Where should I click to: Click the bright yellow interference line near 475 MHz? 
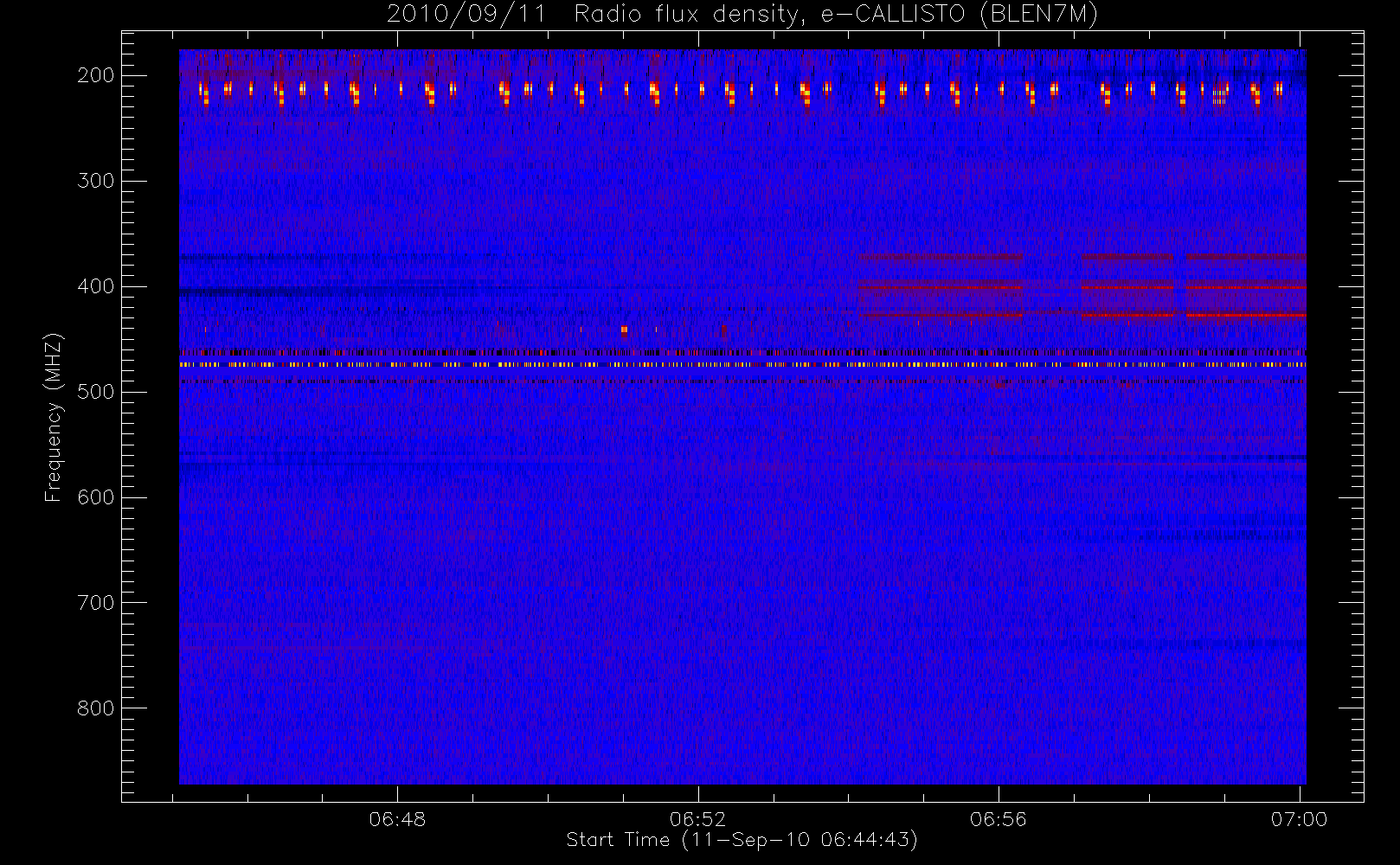pos(742,365)
